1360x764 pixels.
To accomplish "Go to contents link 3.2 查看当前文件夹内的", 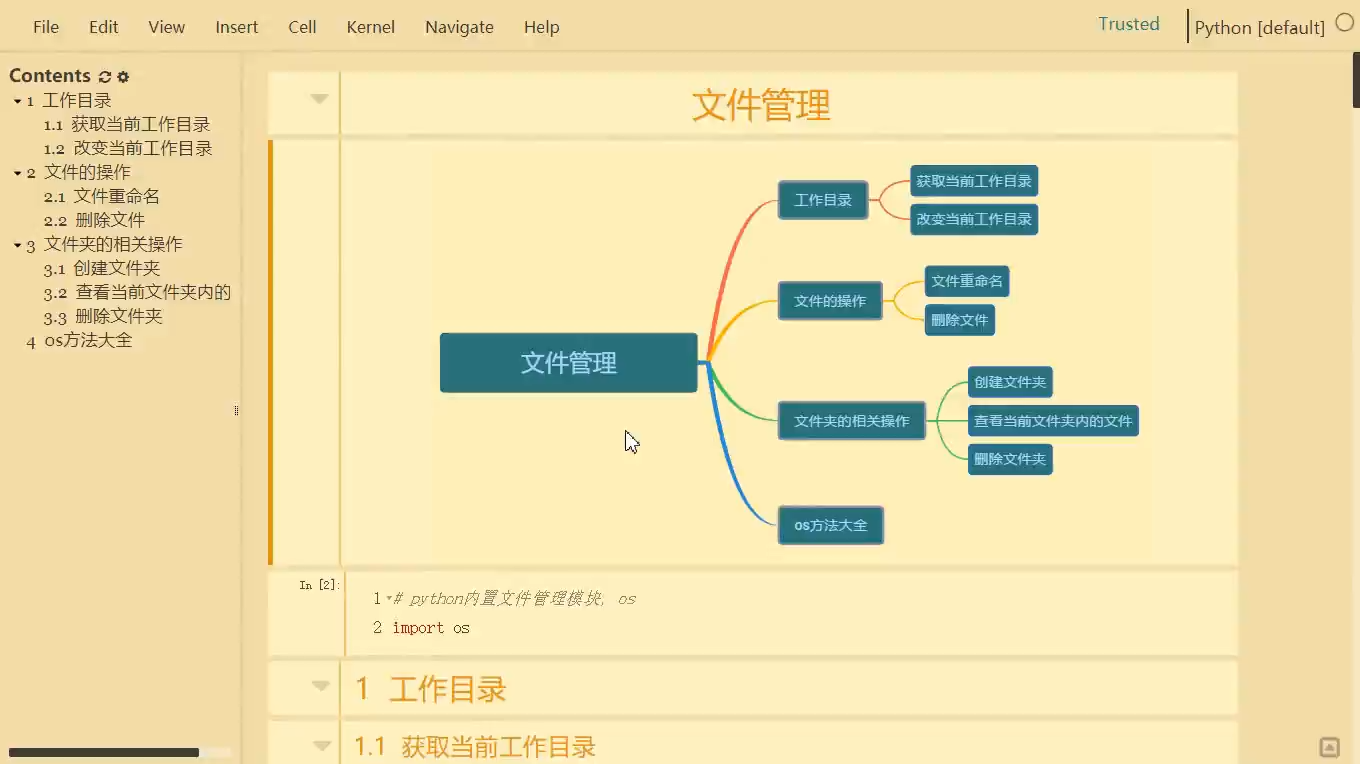I will tap(137, 293).
